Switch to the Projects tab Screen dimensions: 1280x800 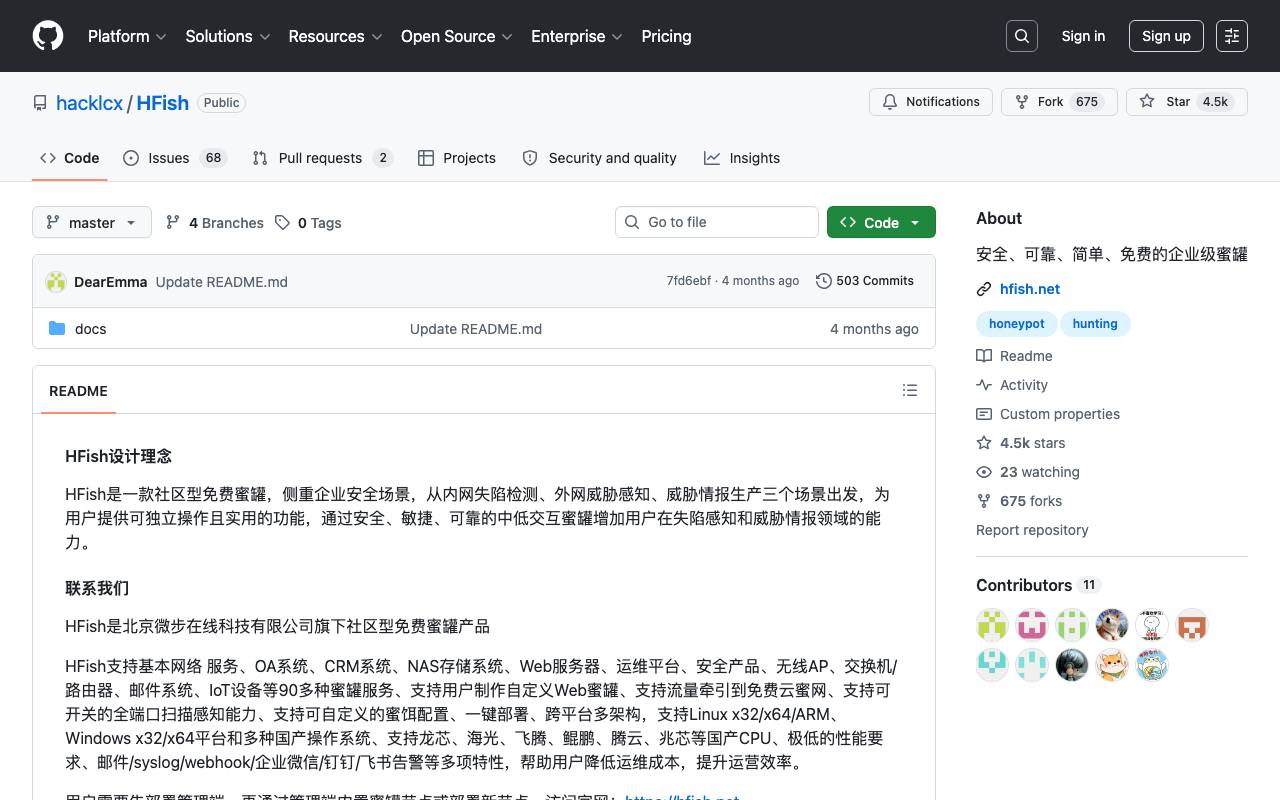click(x=457, y=158)
